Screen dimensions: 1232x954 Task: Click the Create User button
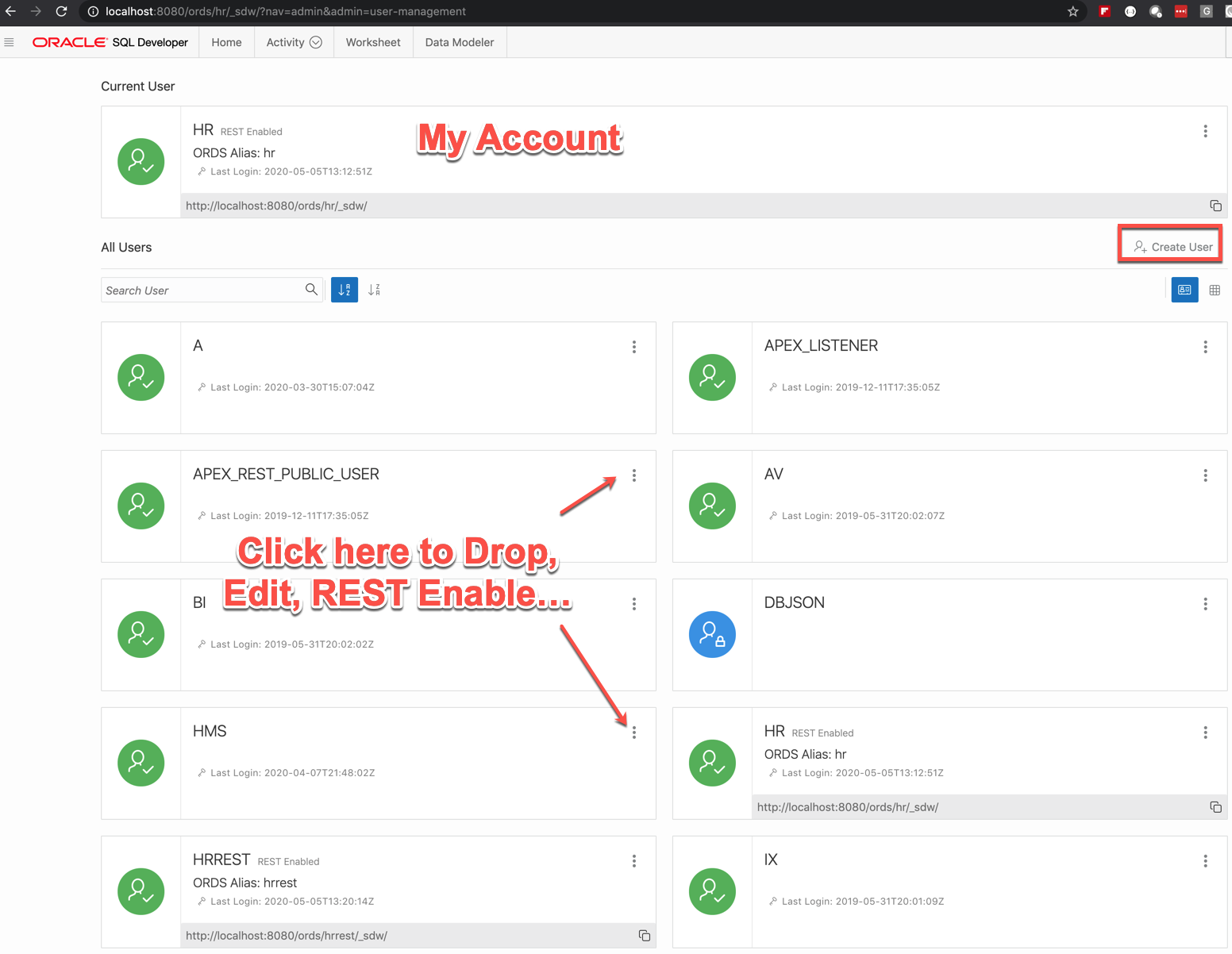[1172, 247]
